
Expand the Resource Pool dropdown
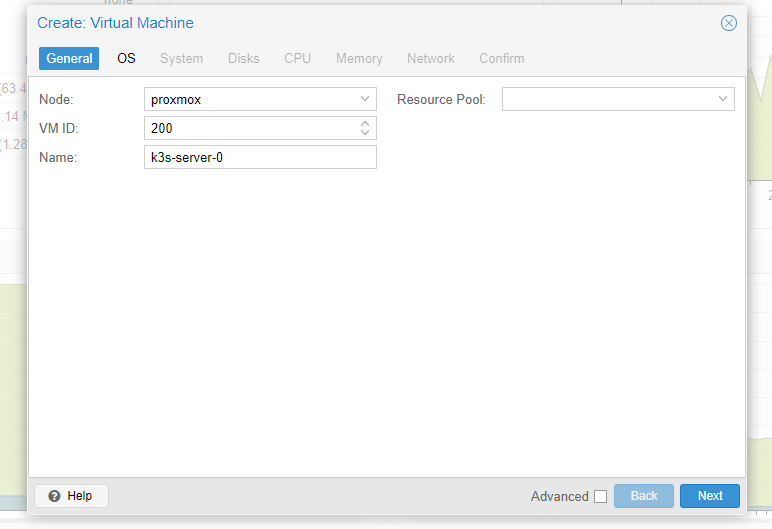point(723,99)
